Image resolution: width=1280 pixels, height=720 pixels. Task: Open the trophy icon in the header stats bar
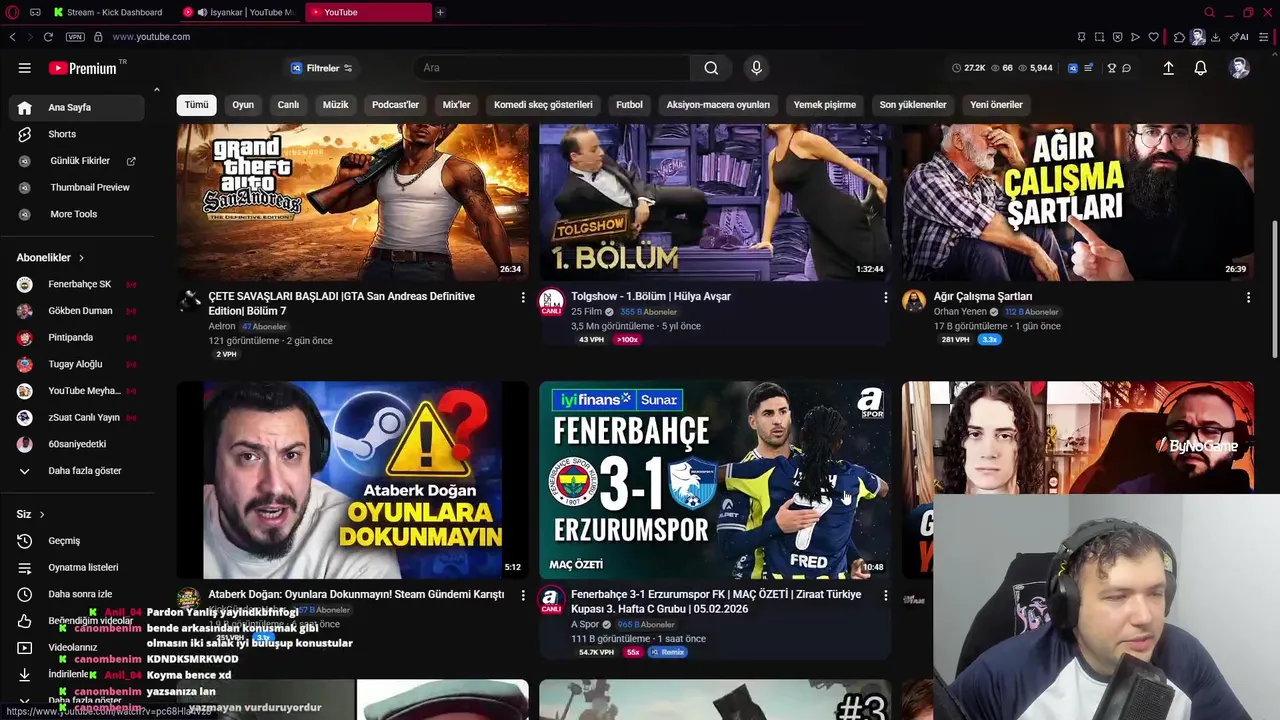1111,68
